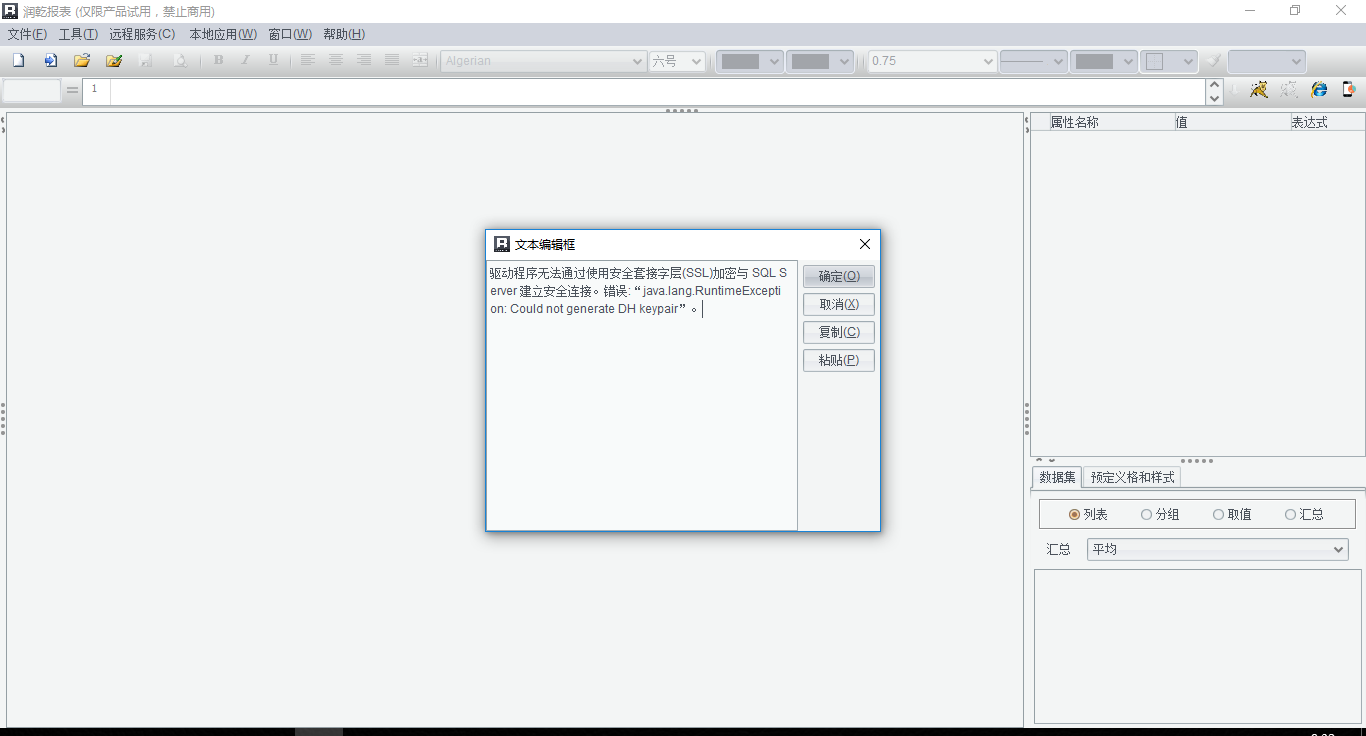Switch to the 预定义格和样式 tab

[x=1132, y=477]
